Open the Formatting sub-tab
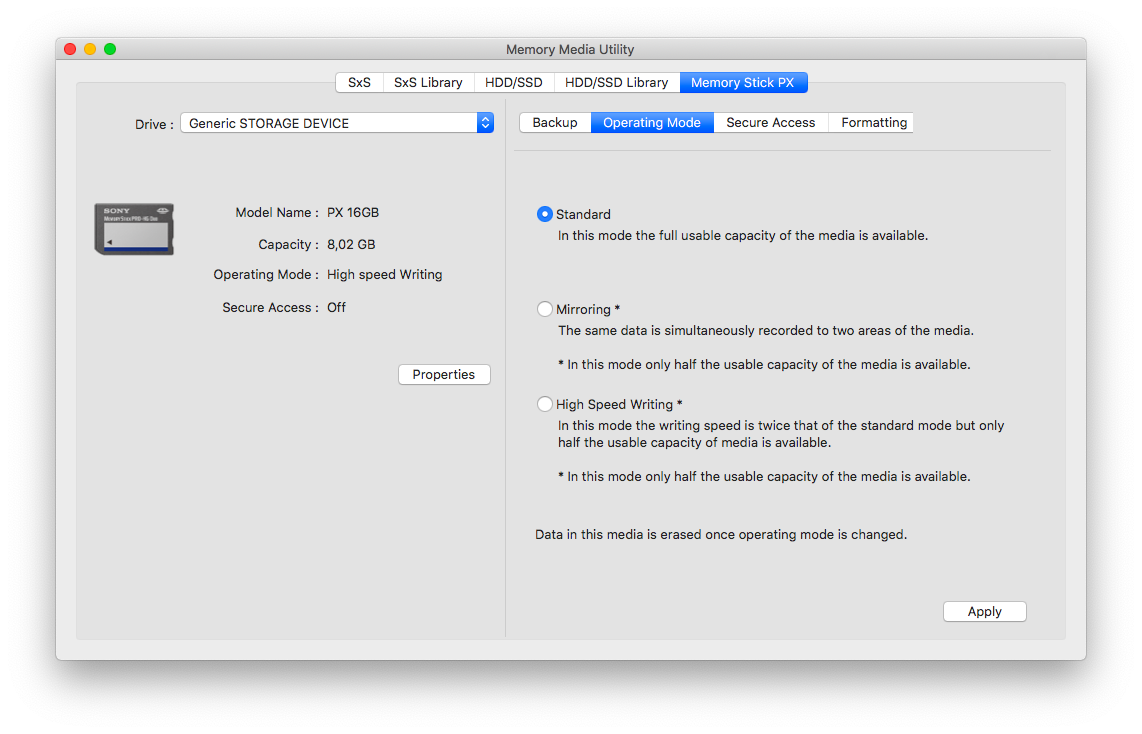Image resolution: width=1142 pixels, height=734 pixels. pyautogui.click(x=873, y=122)
